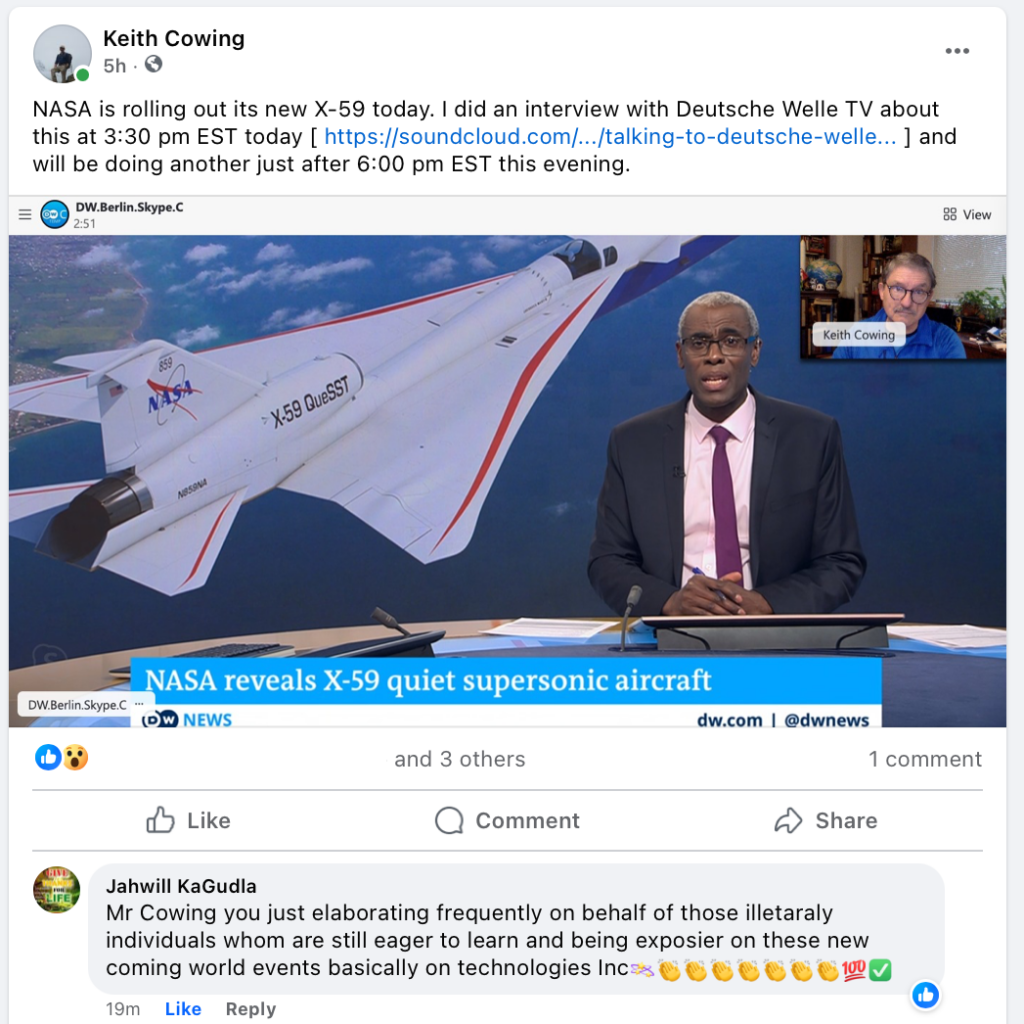Click the Comment button
The height and width of the screenshot is (1024, 1024).
click(507, 820)
